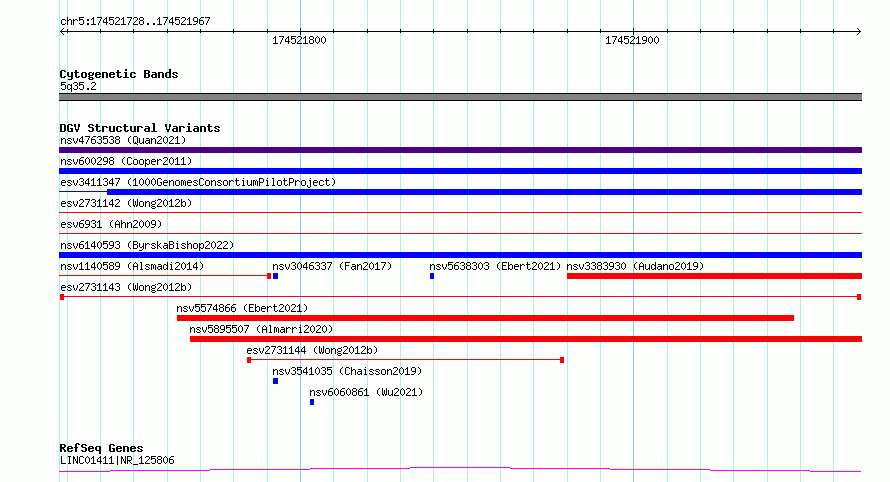Open variant nsv5895507 (Almarri2020) label

(x=261, y=329)
